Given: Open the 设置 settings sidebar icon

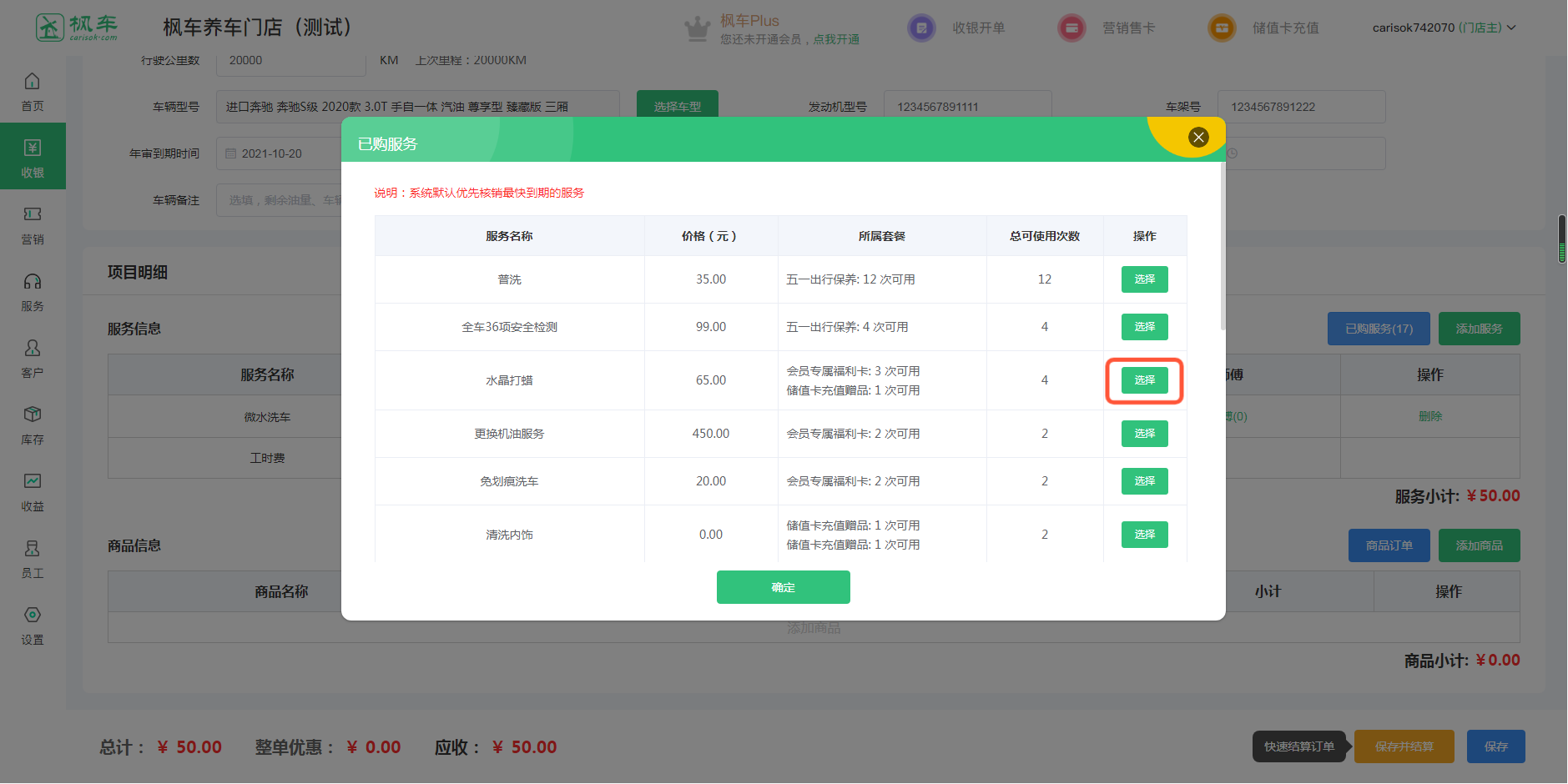Looking at the screenshot, I should click(x=33, y=625).
